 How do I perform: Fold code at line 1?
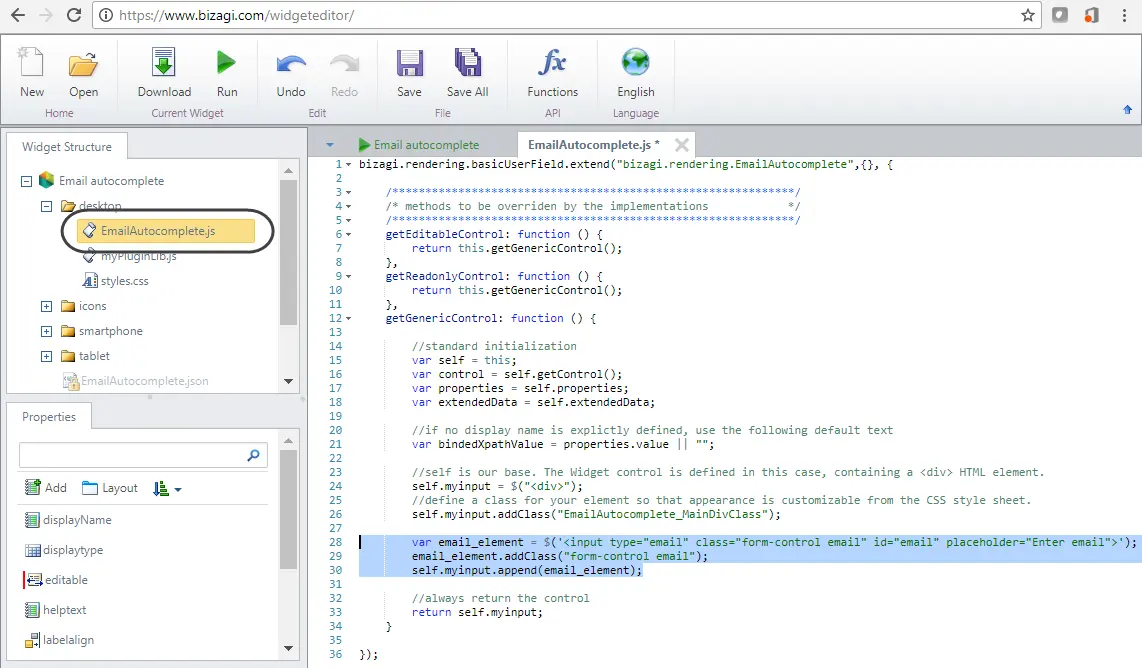coord(348,165)
